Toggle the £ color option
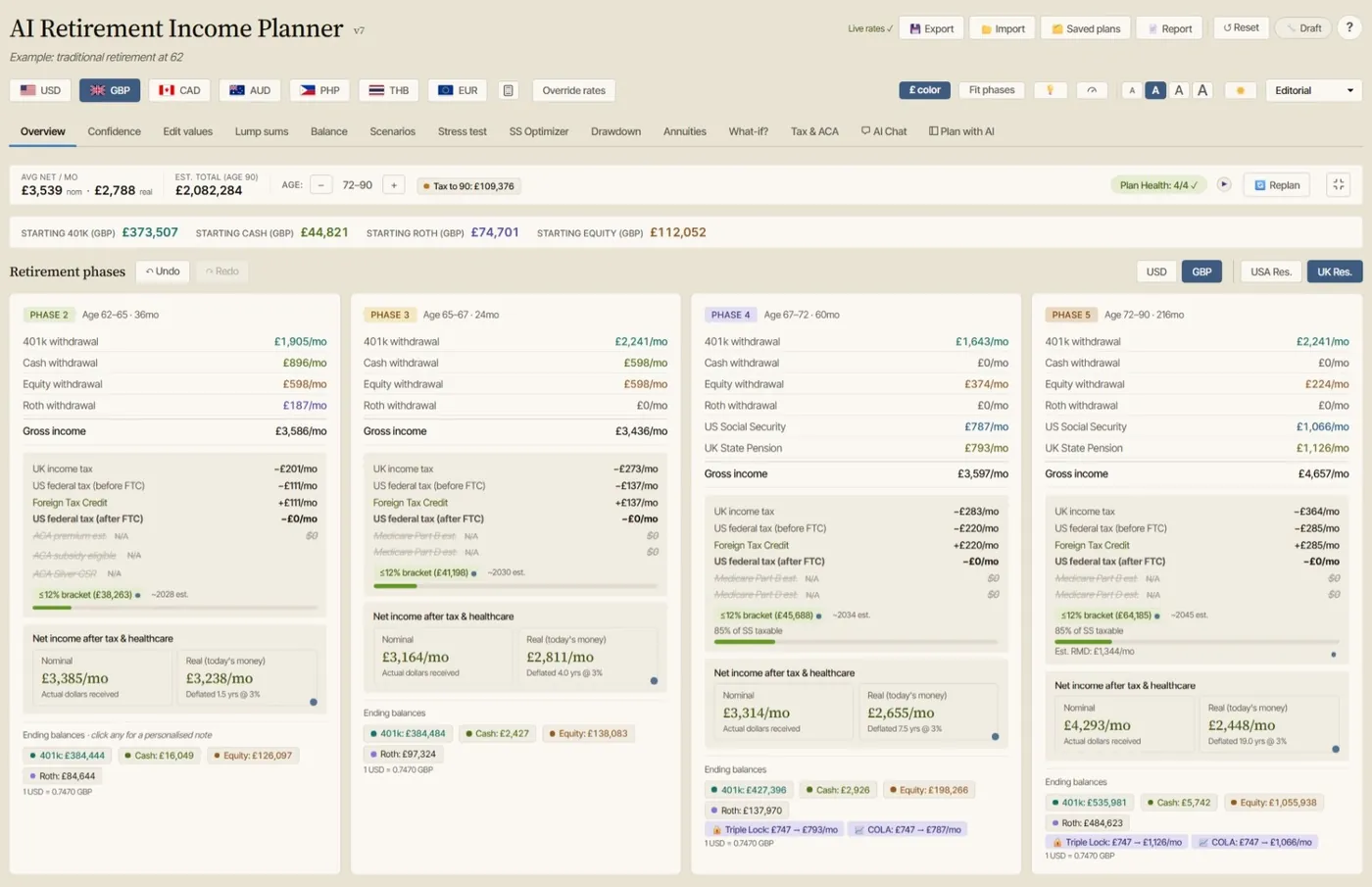Screen dimensions: 1372x887 (x=924, y=90)
